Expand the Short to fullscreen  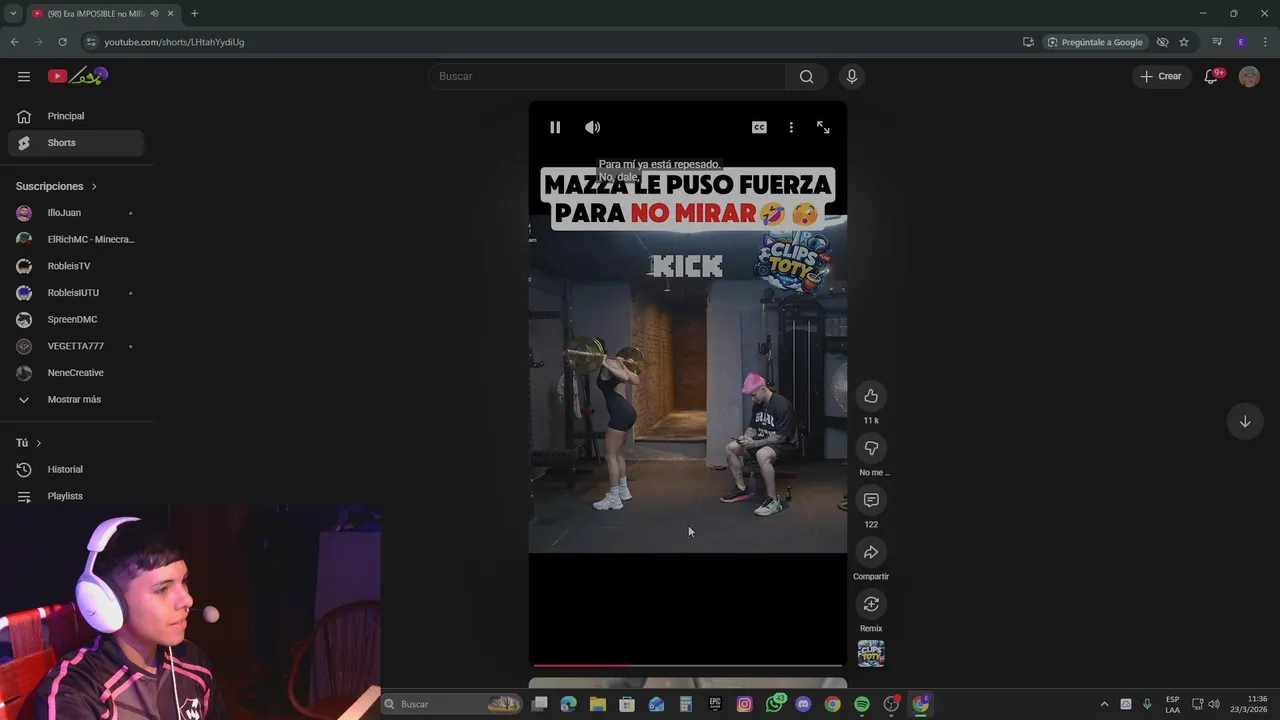point(823,127)
